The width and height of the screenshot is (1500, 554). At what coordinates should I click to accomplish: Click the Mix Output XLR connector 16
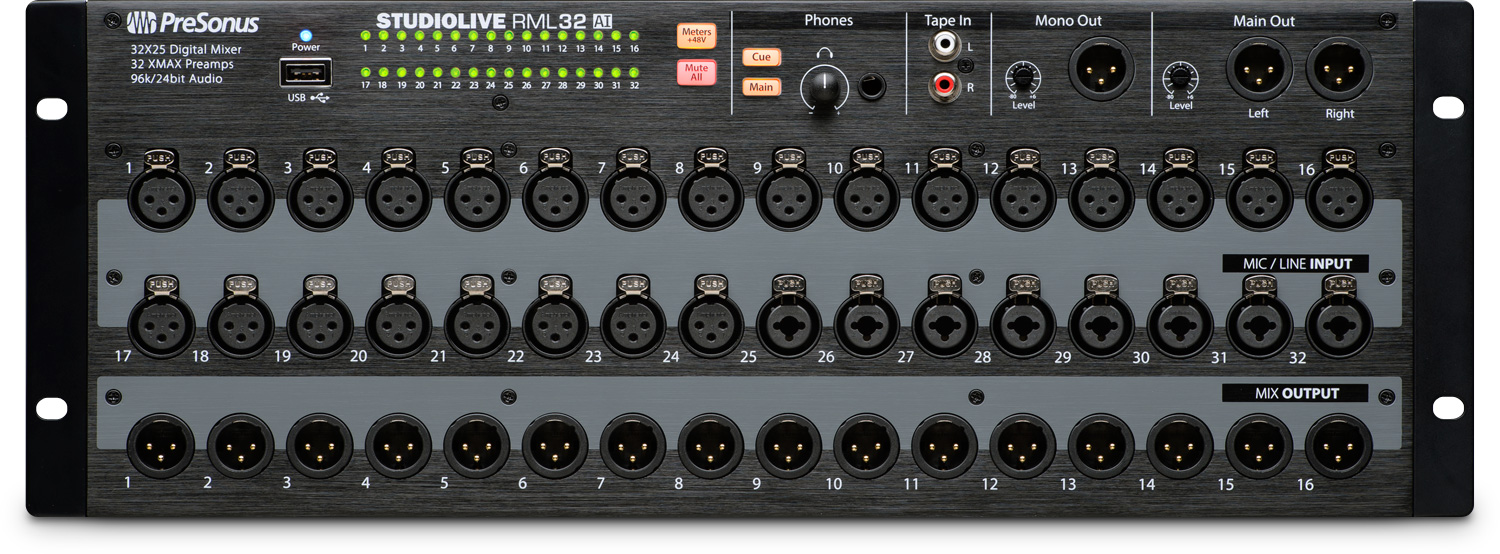tap(1339, 445)
